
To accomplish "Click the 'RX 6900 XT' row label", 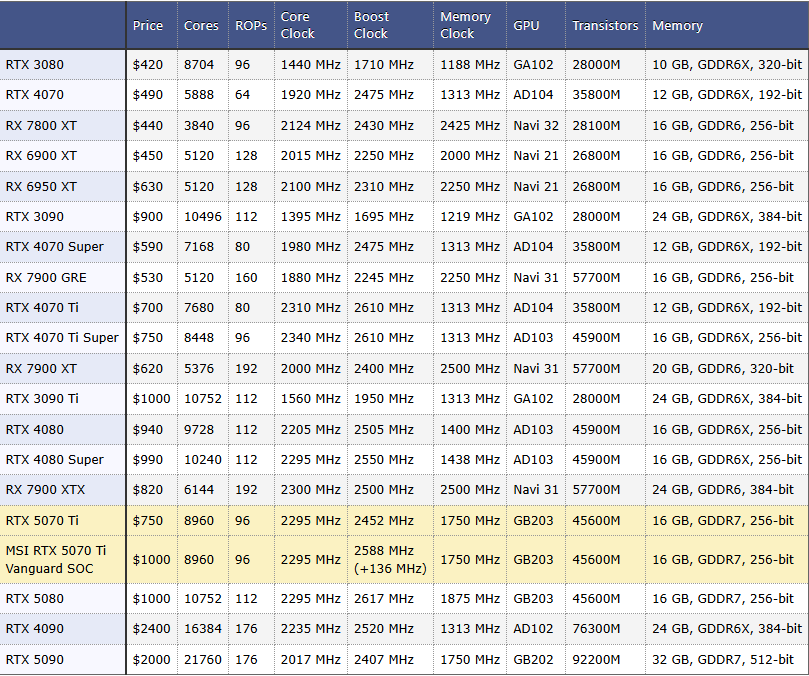I will point(41,155).
